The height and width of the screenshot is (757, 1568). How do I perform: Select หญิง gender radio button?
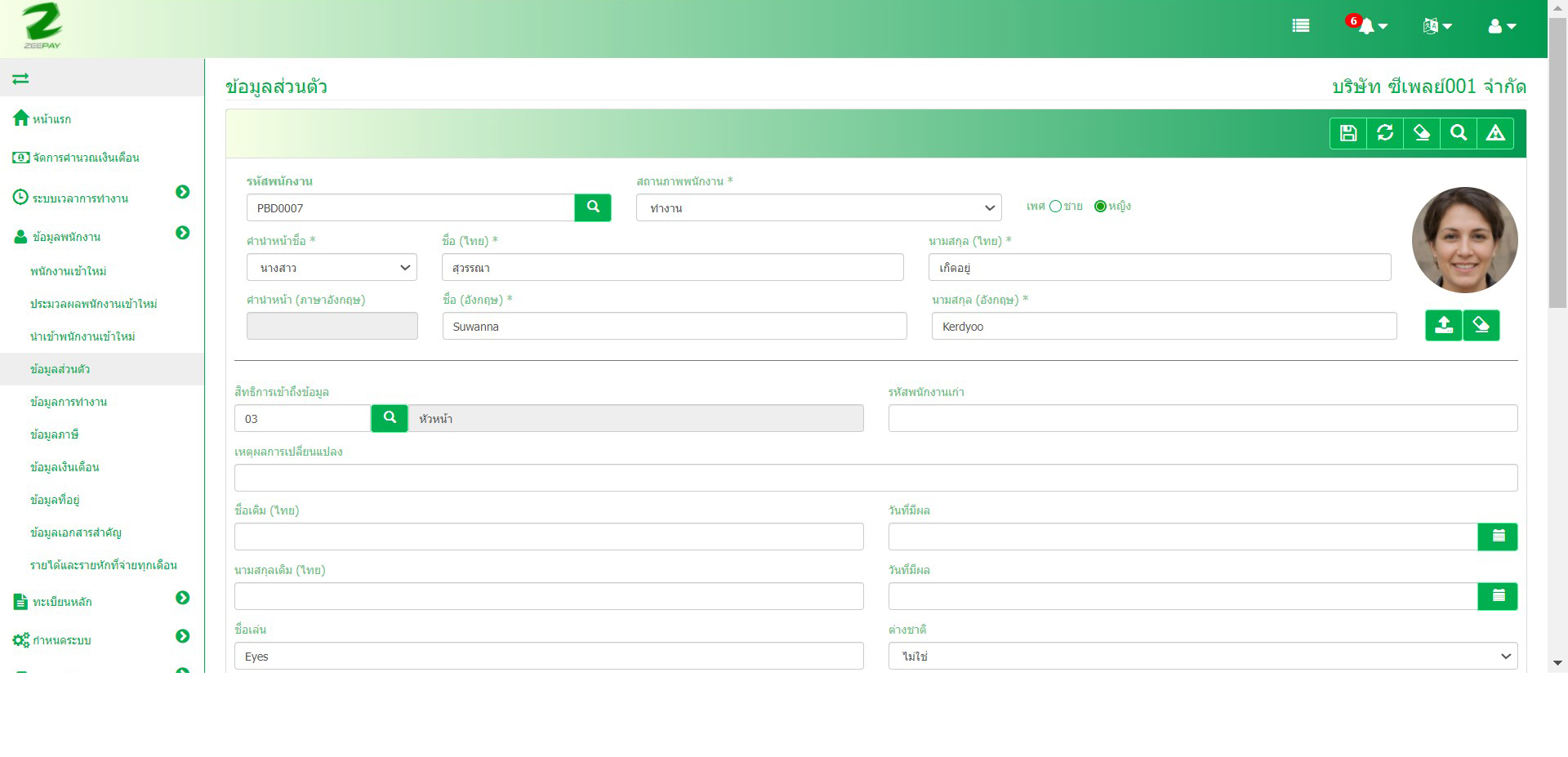(x=1100, y=207)
